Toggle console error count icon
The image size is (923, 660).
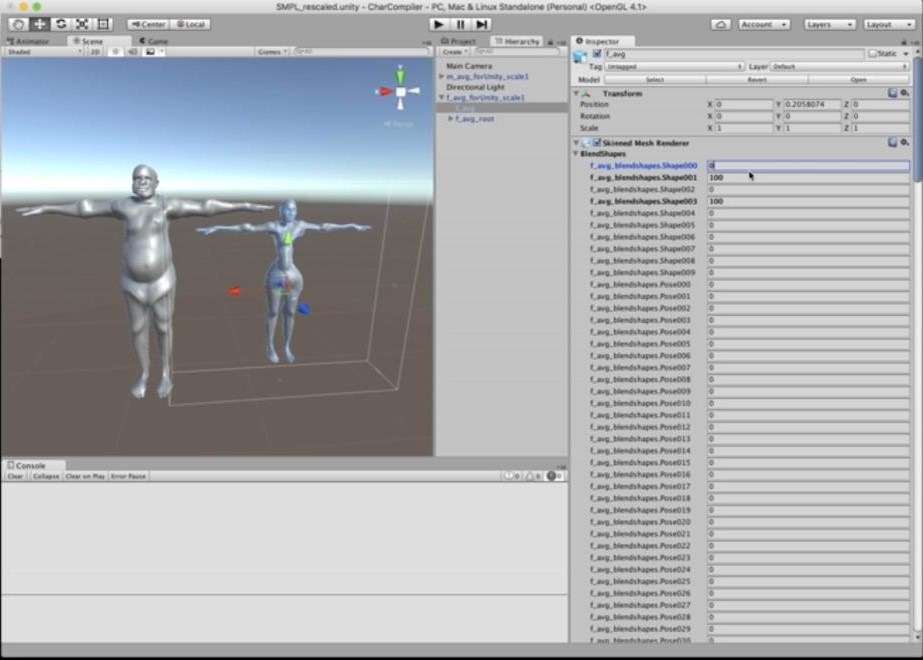tap(554, 476)
